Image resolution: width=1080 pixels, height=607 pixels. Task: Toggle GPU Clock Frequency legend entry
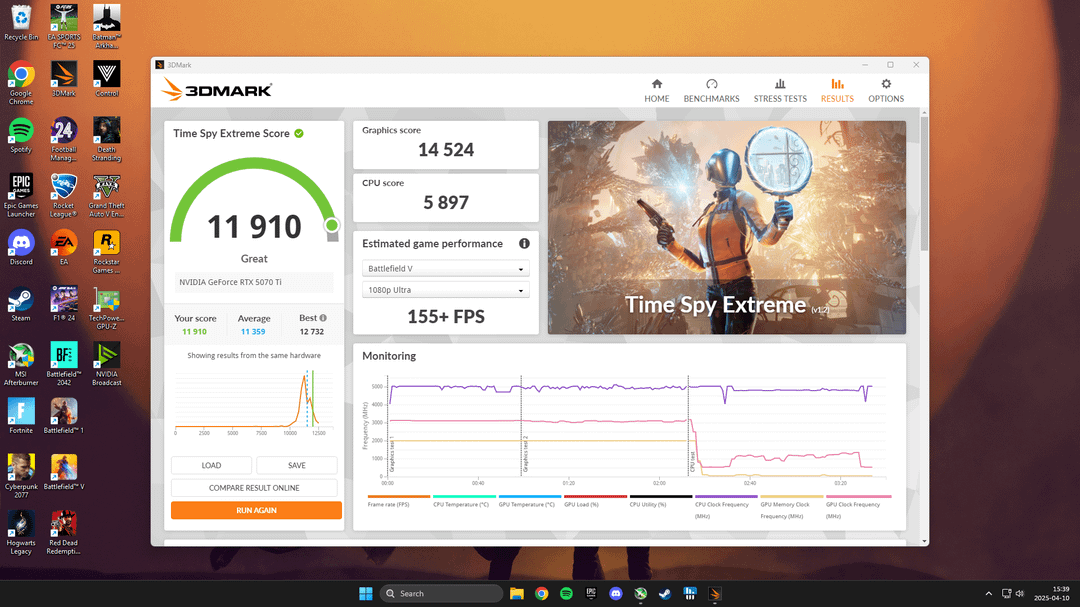(x=858, y=506)
